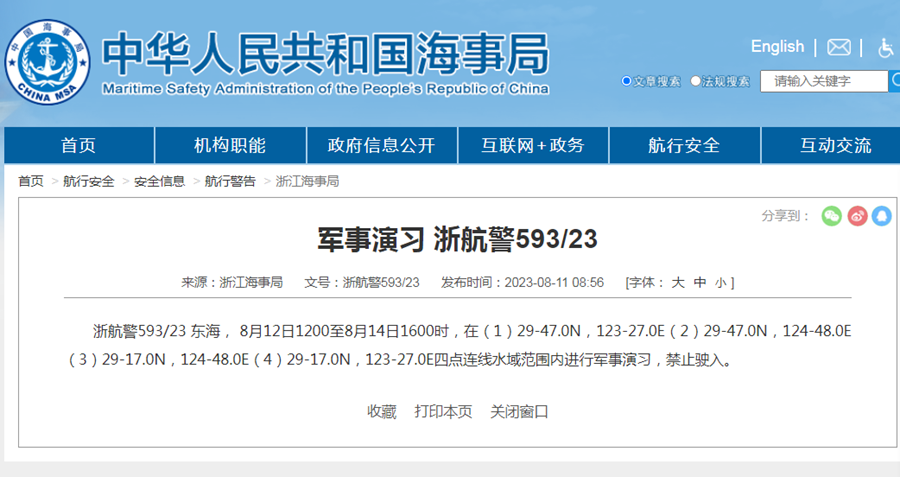Click 浙江海事局 breadcrumb link

pyautogui.click(x=307, y=181)
